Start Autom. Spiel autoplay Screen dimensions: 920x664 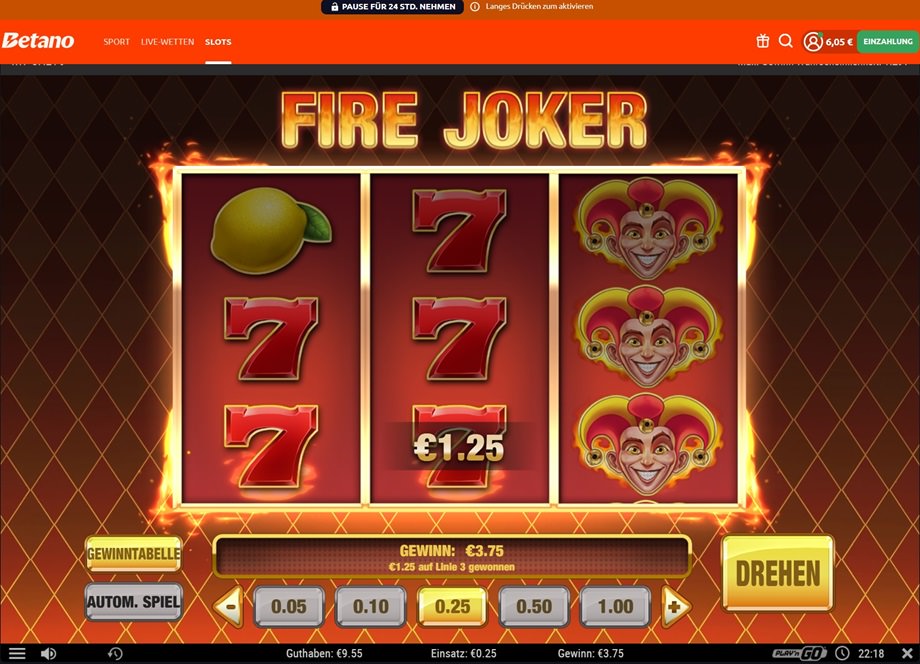[x=134, y=602]
